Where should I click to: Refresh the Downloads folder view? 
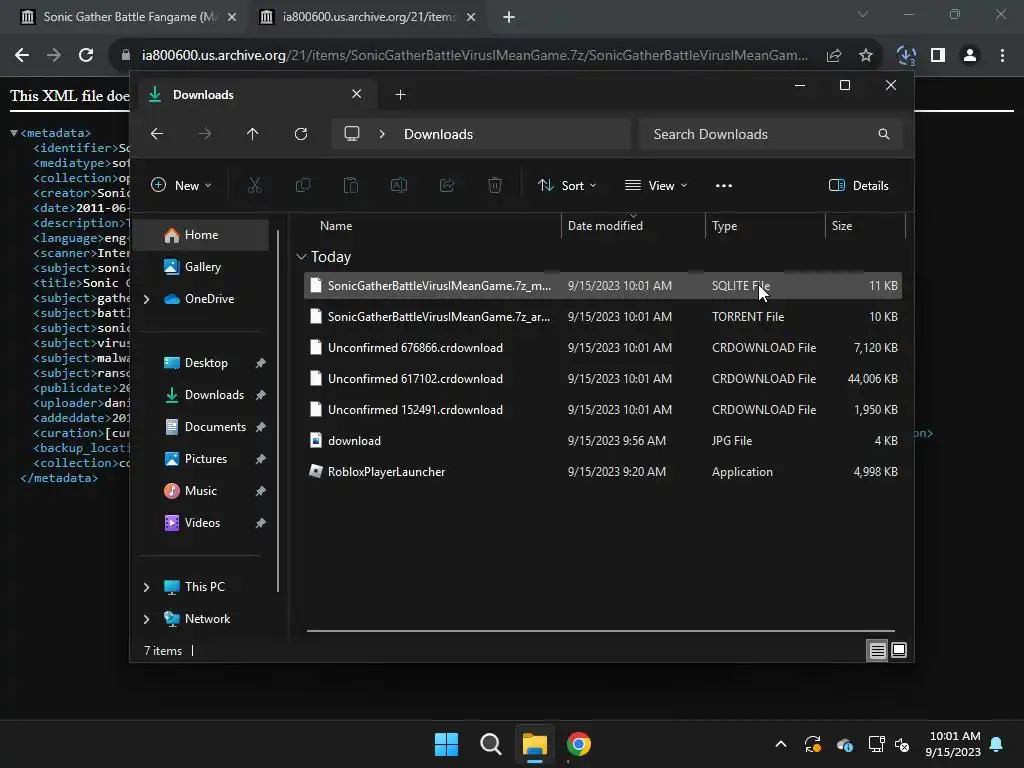coord(301,134)
